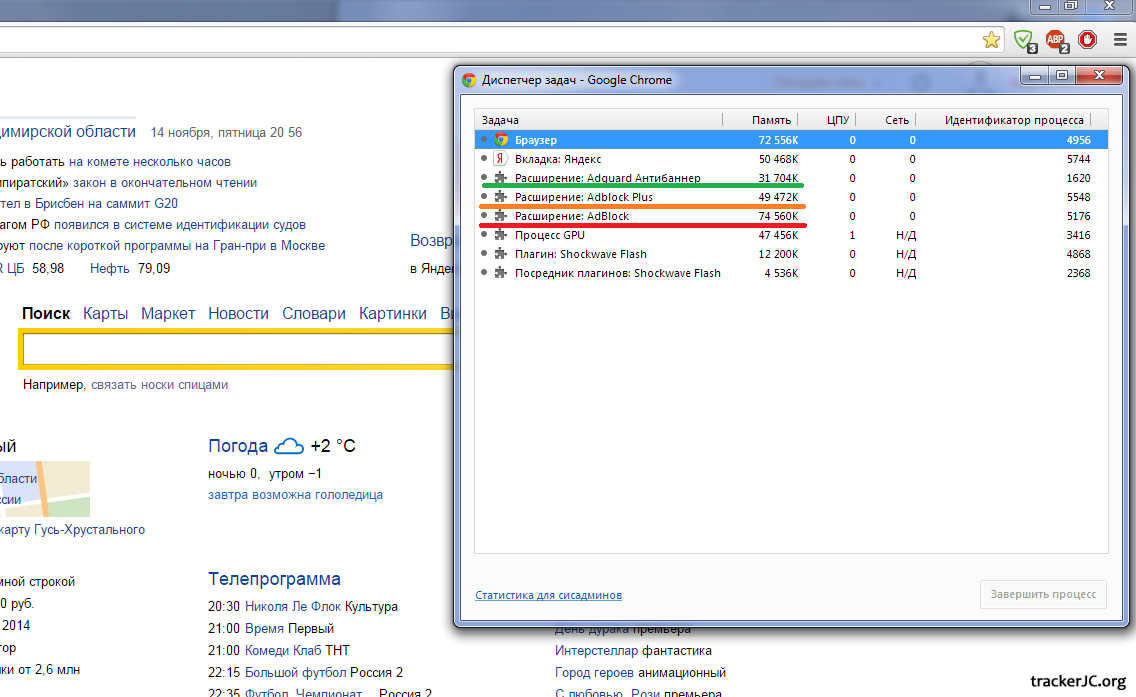The height and width of the screenshot is (697, 1136).
Task: Click the bookmark star icon
Action: click(991, 40)
